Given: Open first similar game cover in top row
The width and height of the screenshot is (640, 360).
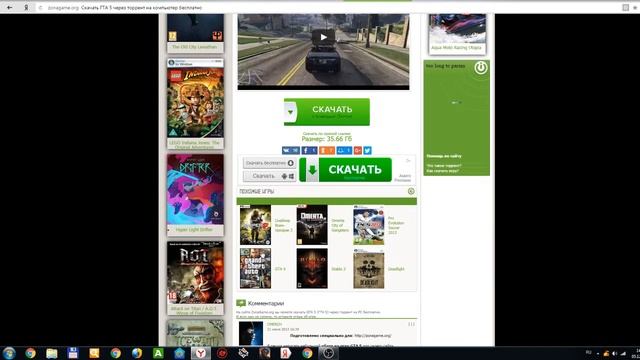Looking at the screenshot, I should (x=256, y=225).
